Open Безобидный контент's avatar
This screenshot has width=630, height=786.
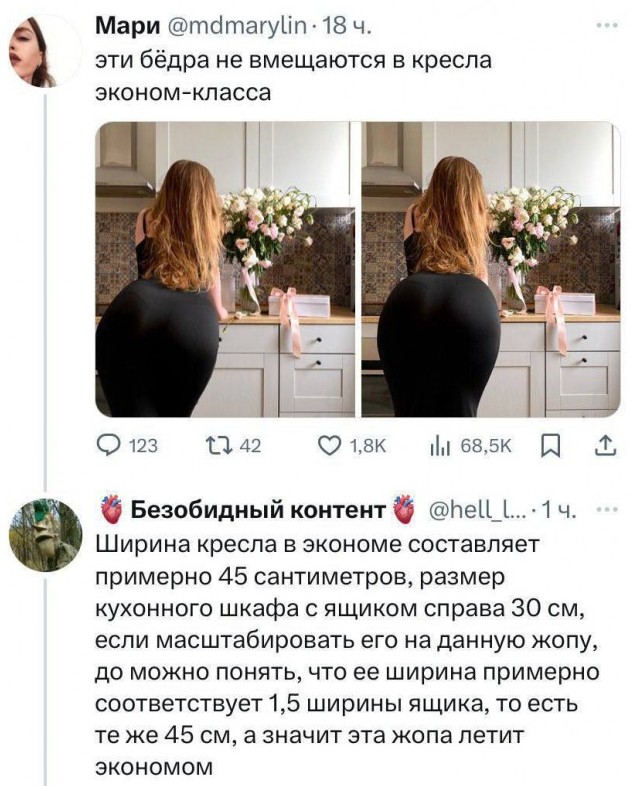coord(45,535)
